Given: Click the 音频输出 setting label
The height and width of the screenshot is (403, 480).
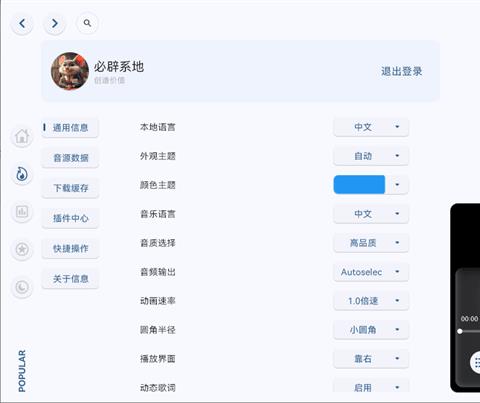Looking at the screenshot, I should [158, 272].
